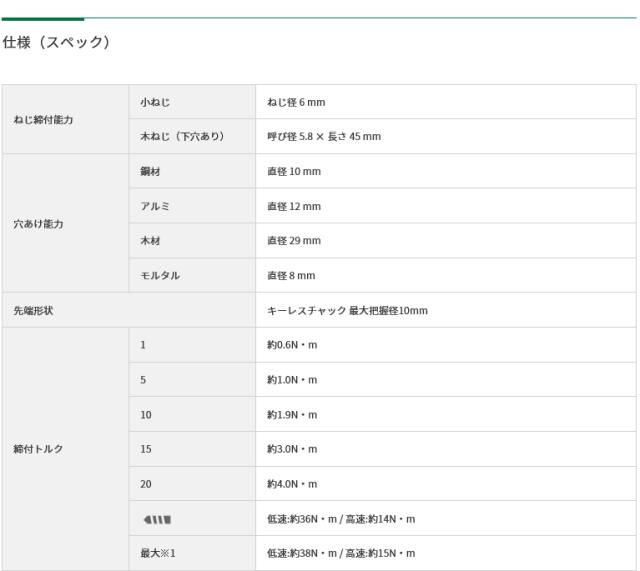Image resolution: width=640 pixels, height=571 pixels.
Task: Select the 小ねじ cell
Action: [192, 102]
